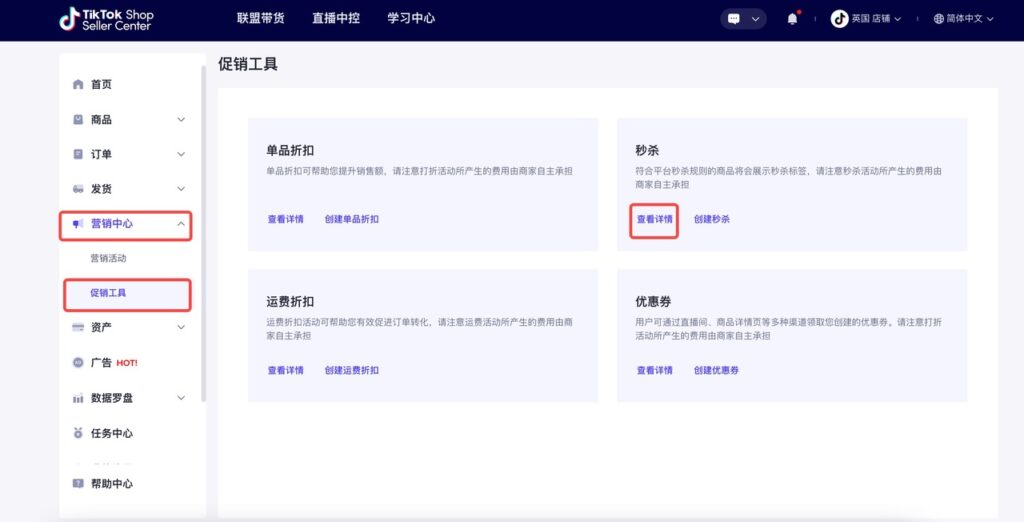Click 创建优惠券 link
The height and width of the screenshot is (522, 1024).
[x=716, y=370]
